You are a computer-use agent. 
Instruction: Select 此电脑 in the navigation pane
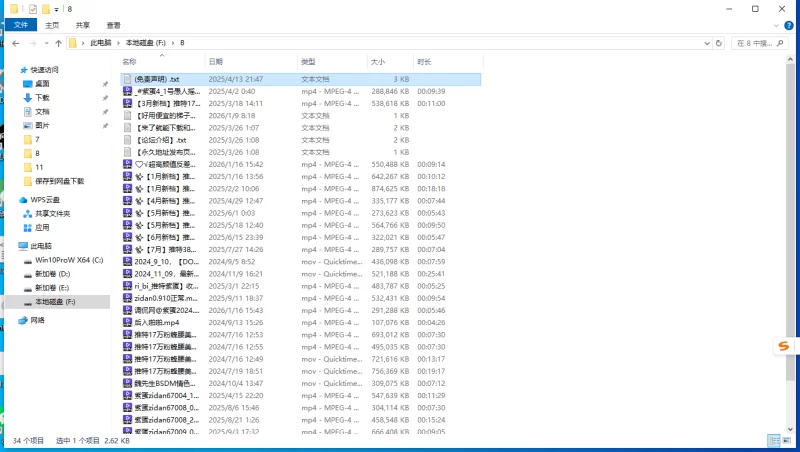tap(40, 246)
